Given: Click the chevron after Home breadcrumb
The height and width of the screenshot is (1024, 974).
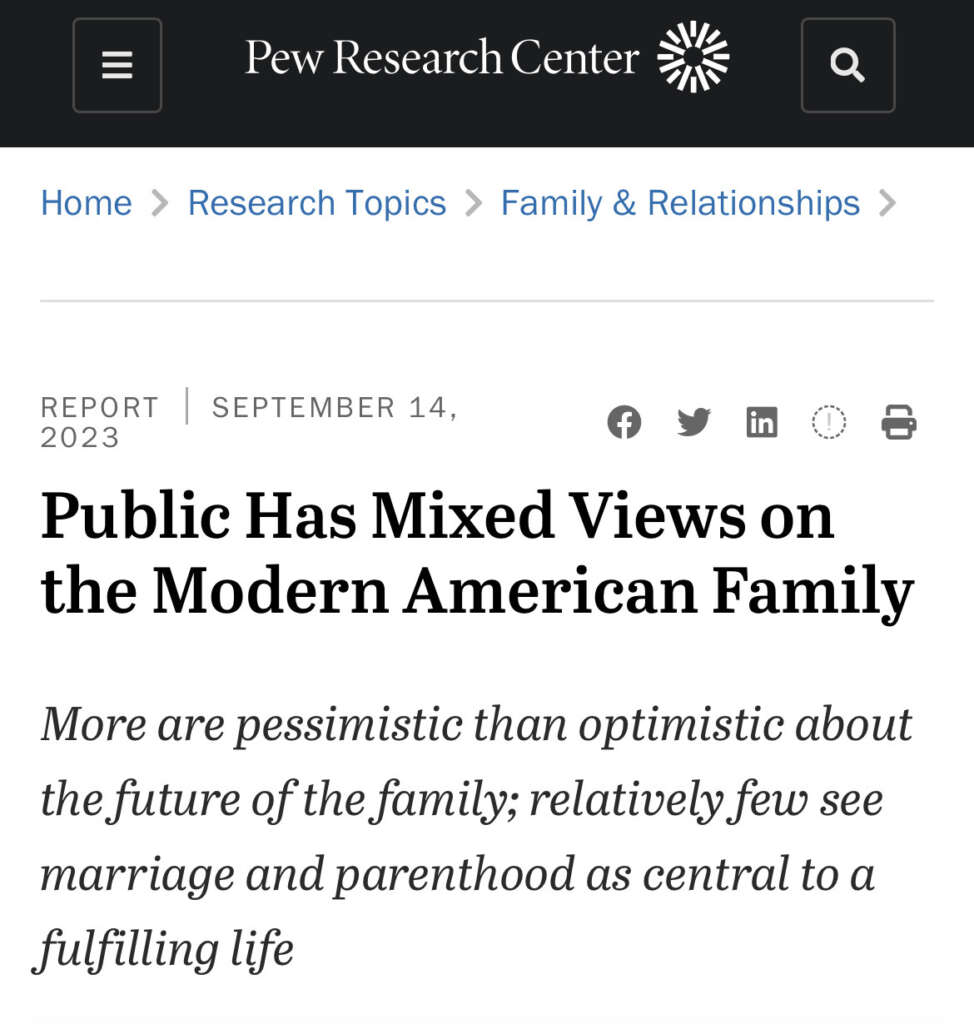Looking at the screenshot, I should click(160, 204).
